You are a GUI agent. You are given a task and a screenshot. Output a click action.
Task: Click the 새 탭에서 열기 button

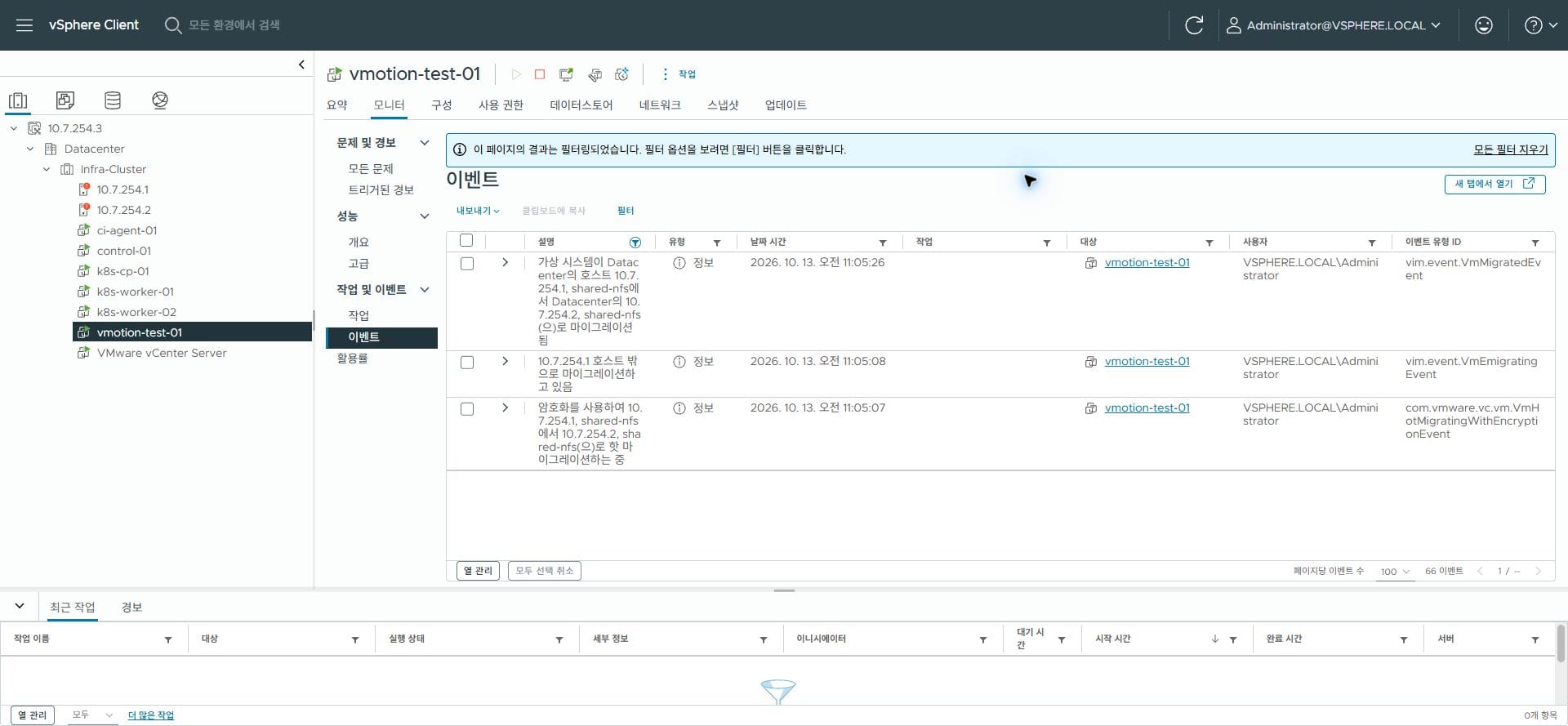click(1494, 184)
